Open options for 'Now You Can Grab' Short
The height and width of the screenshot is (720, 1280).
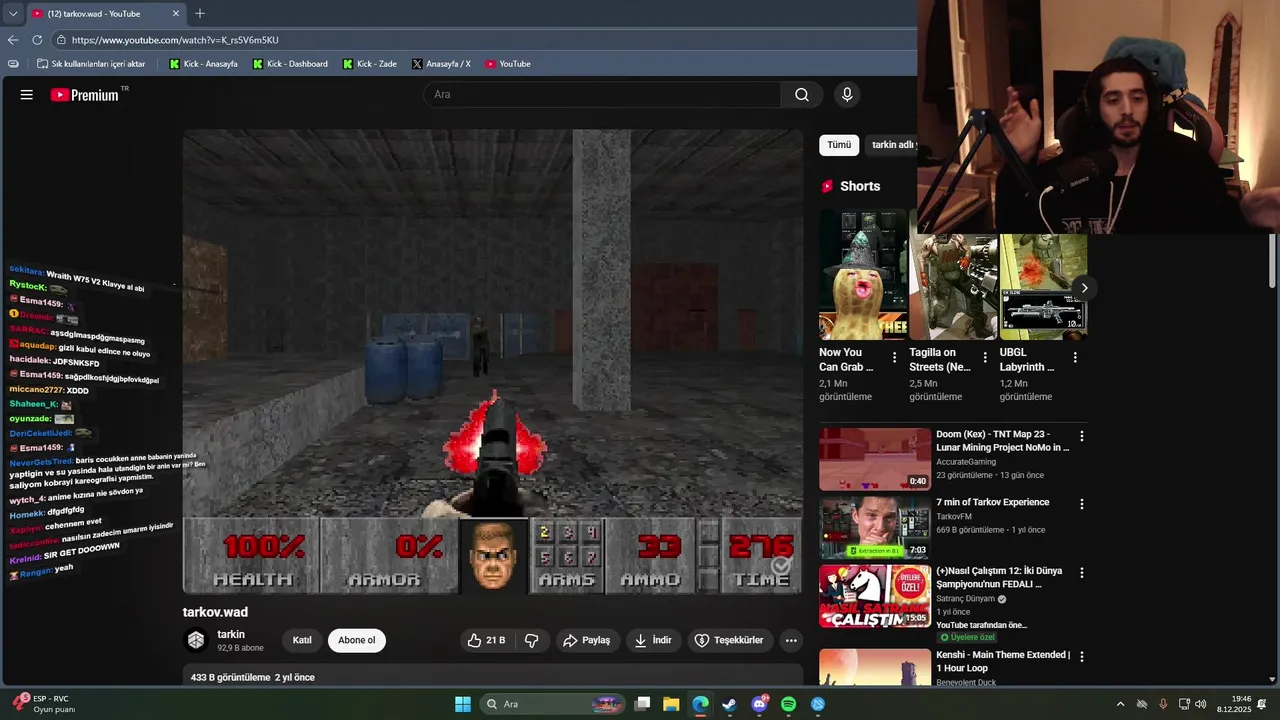[x=895, y=357]
